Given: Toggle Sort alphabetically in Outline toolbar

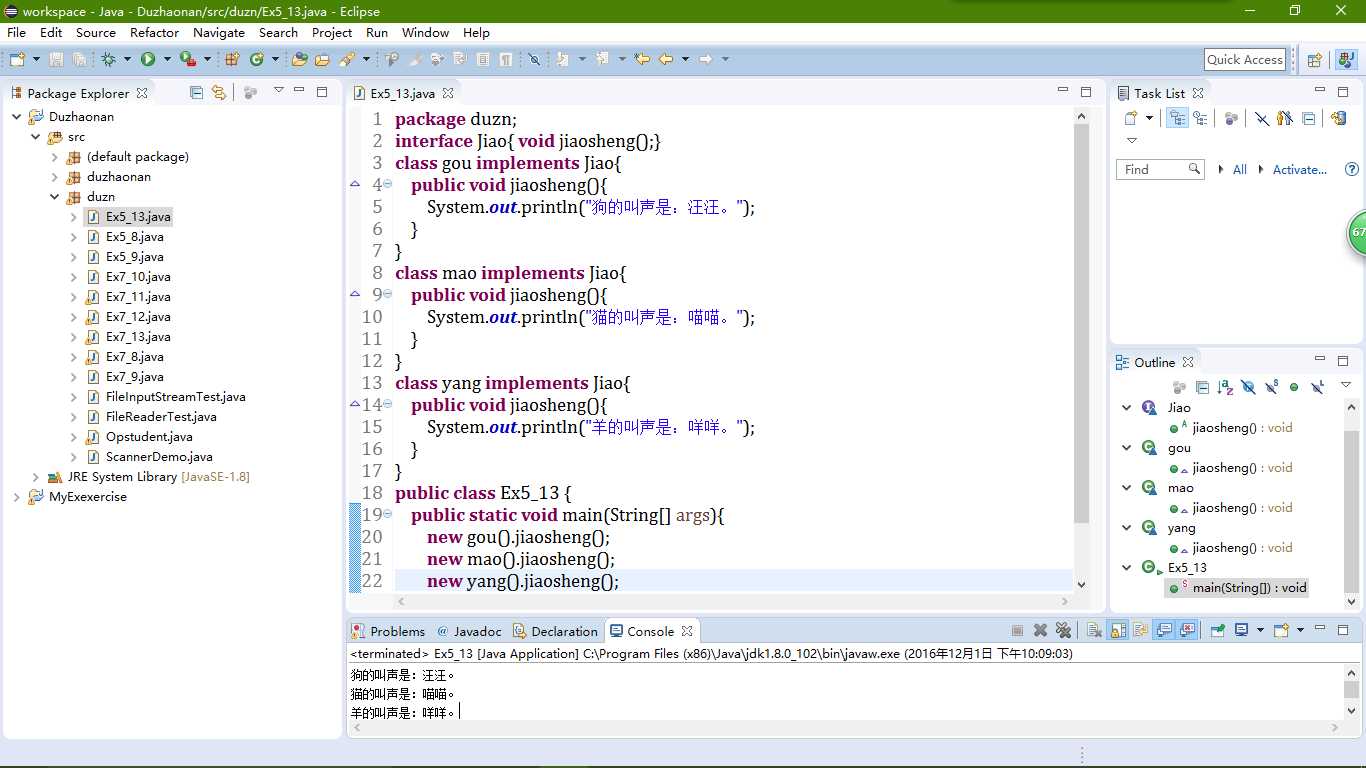Looking at the screenshot, I should pos(1227,387).
